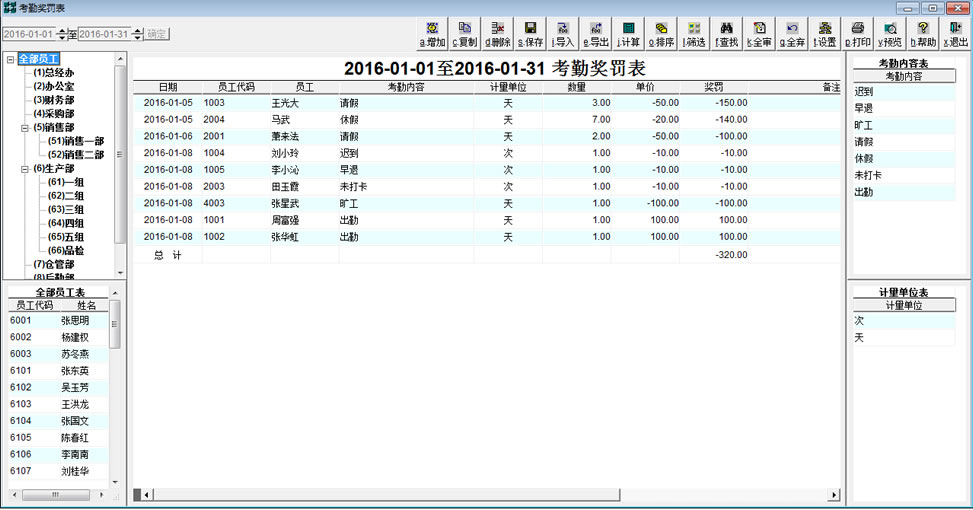Screen dimensions: 973x510
Task: Select (52)销售二部 in tree
Action: pos(76,154)
